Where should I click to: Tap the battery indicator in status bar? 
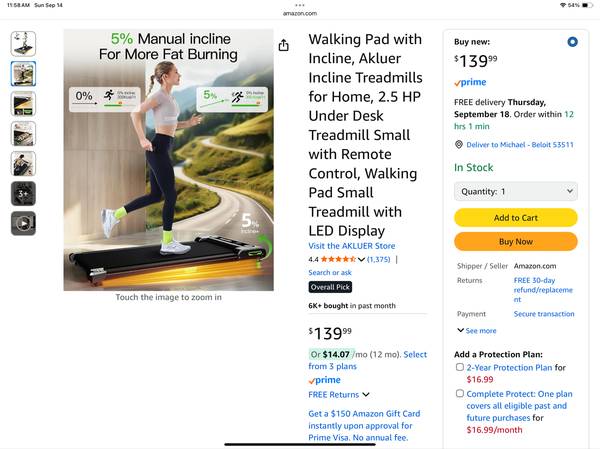click(587, 5)
